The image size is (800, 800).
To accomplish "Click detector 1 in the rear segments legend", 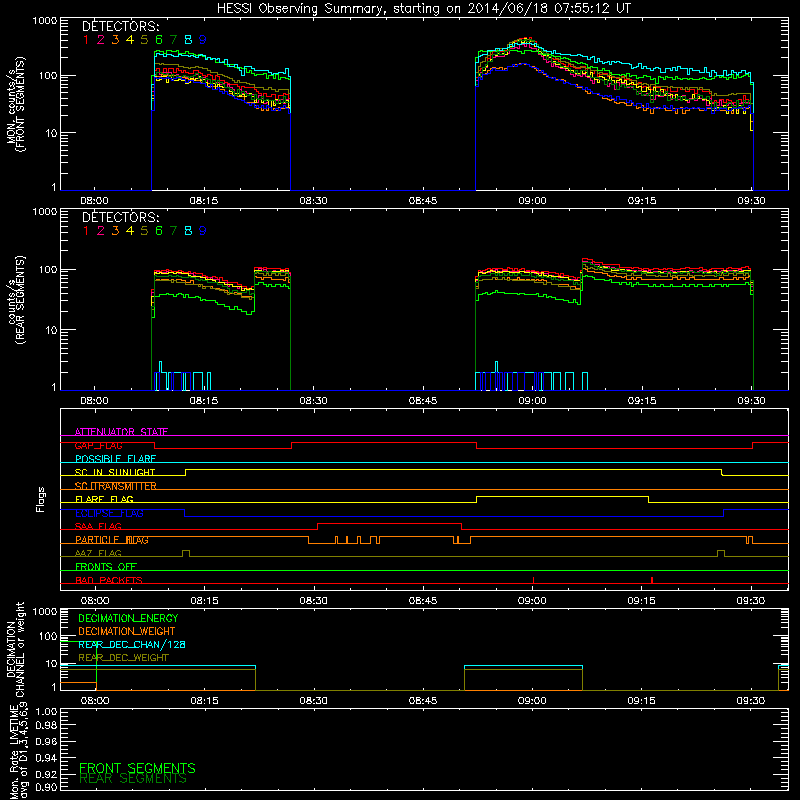I will [86, 231].
